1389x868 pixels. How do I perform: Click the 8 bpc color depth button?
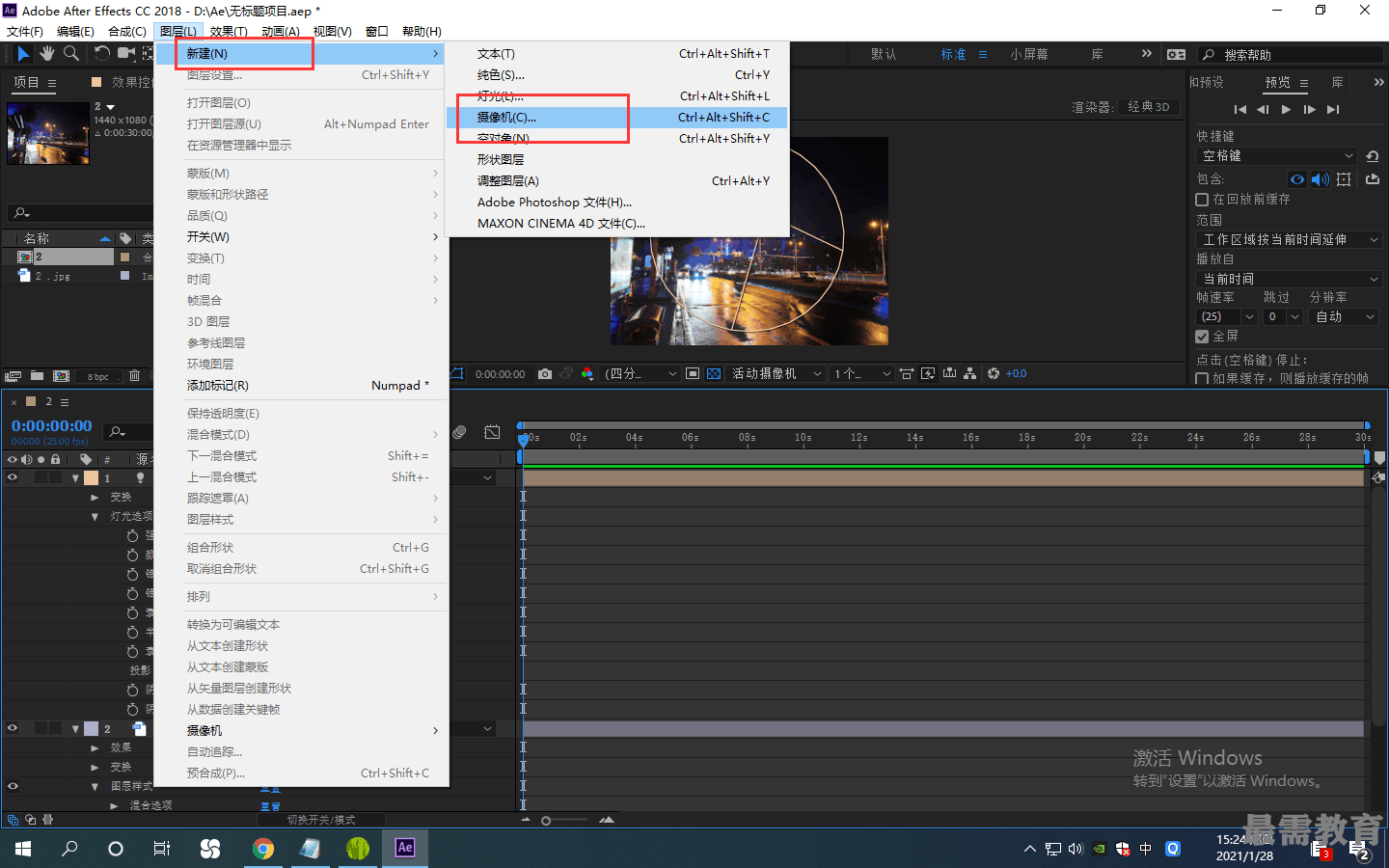(x=97, y=377)
